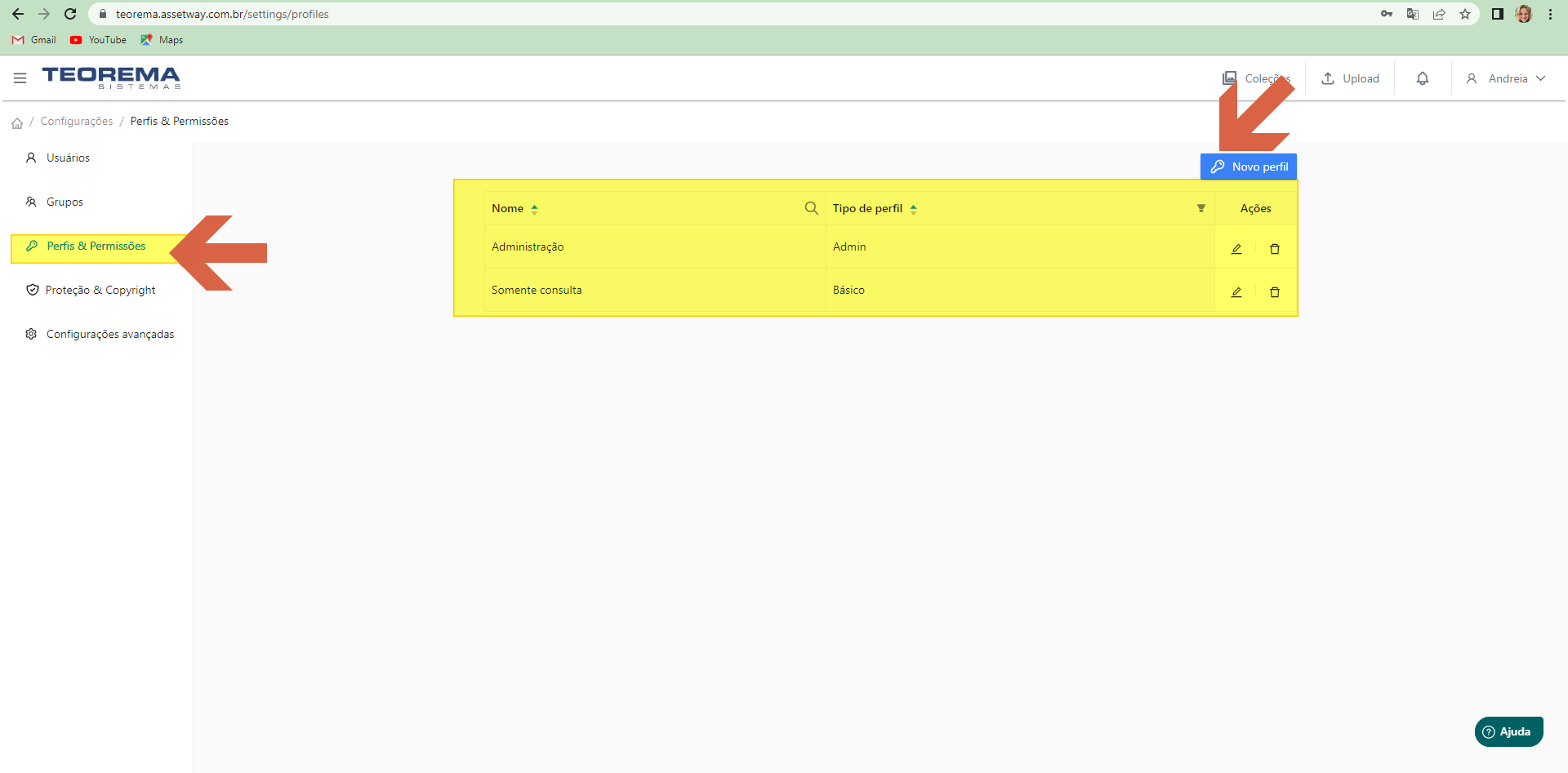Open the Gmail bookmark

34,40
